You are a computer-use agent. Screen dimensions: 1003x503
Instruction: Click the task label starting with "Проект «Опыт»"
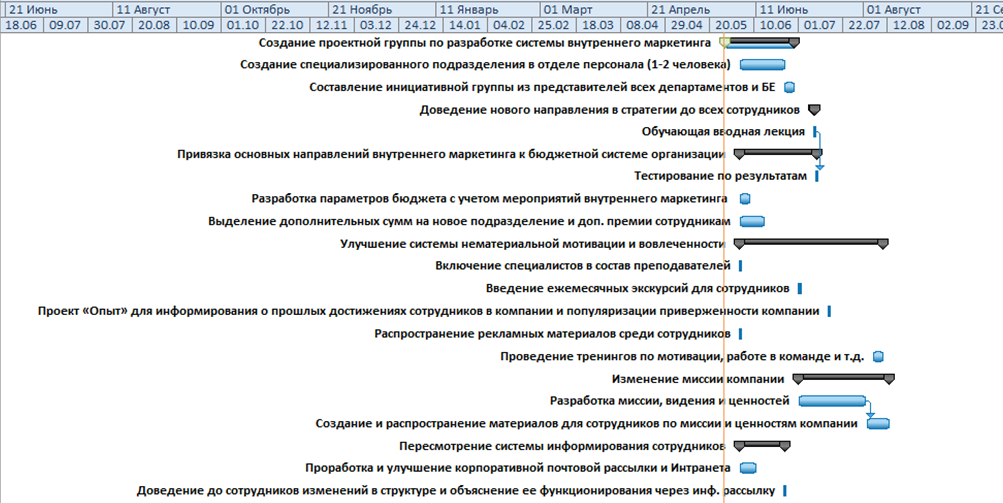(x=429, y=311)
